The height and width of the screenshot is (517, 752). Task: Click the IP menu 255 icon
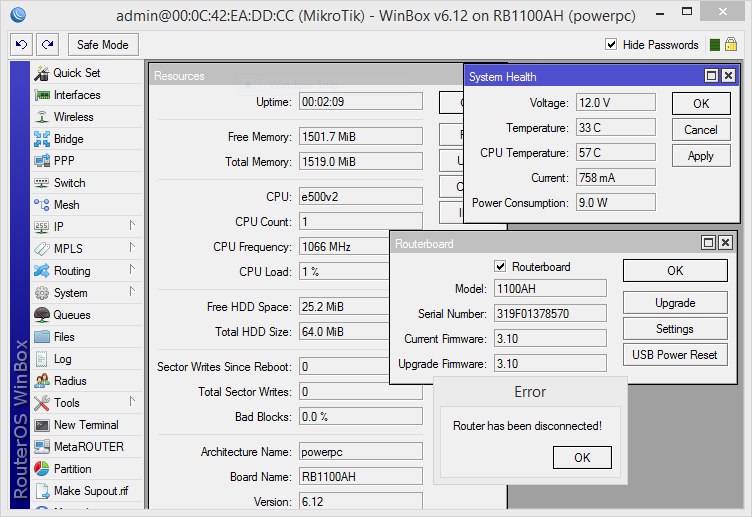(42, 227)
